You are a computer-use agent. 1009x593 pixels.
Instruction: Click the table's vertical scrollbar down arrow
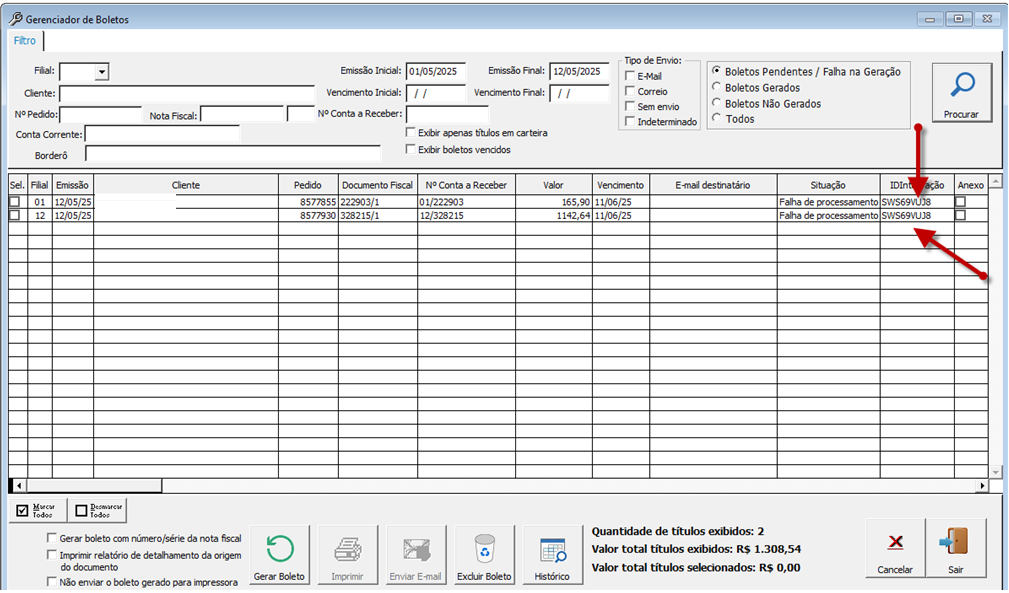click(x=995, y=472)
